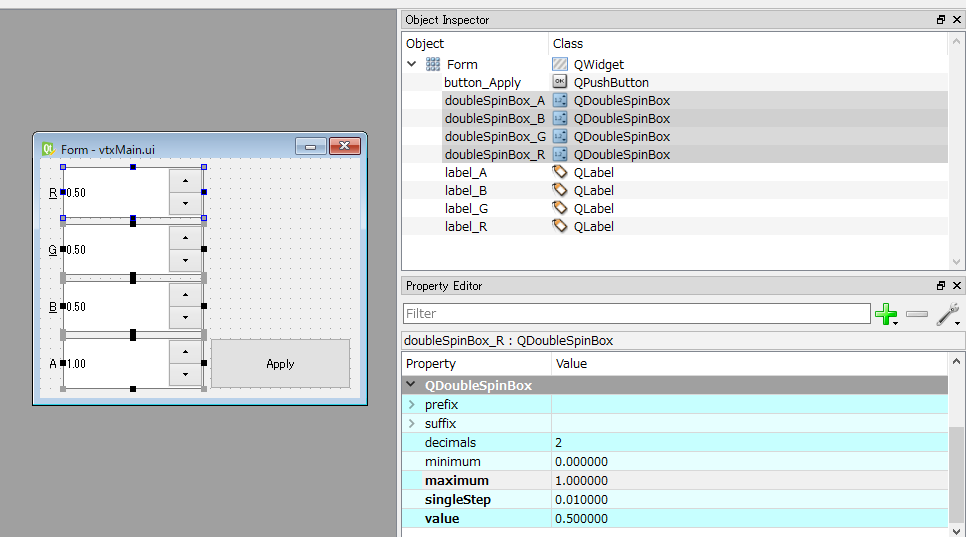The width and height of the screenshot is (966, 537).
Task: Click the QLabel tag icon for label_A
Action: click(x=560, y=172)
